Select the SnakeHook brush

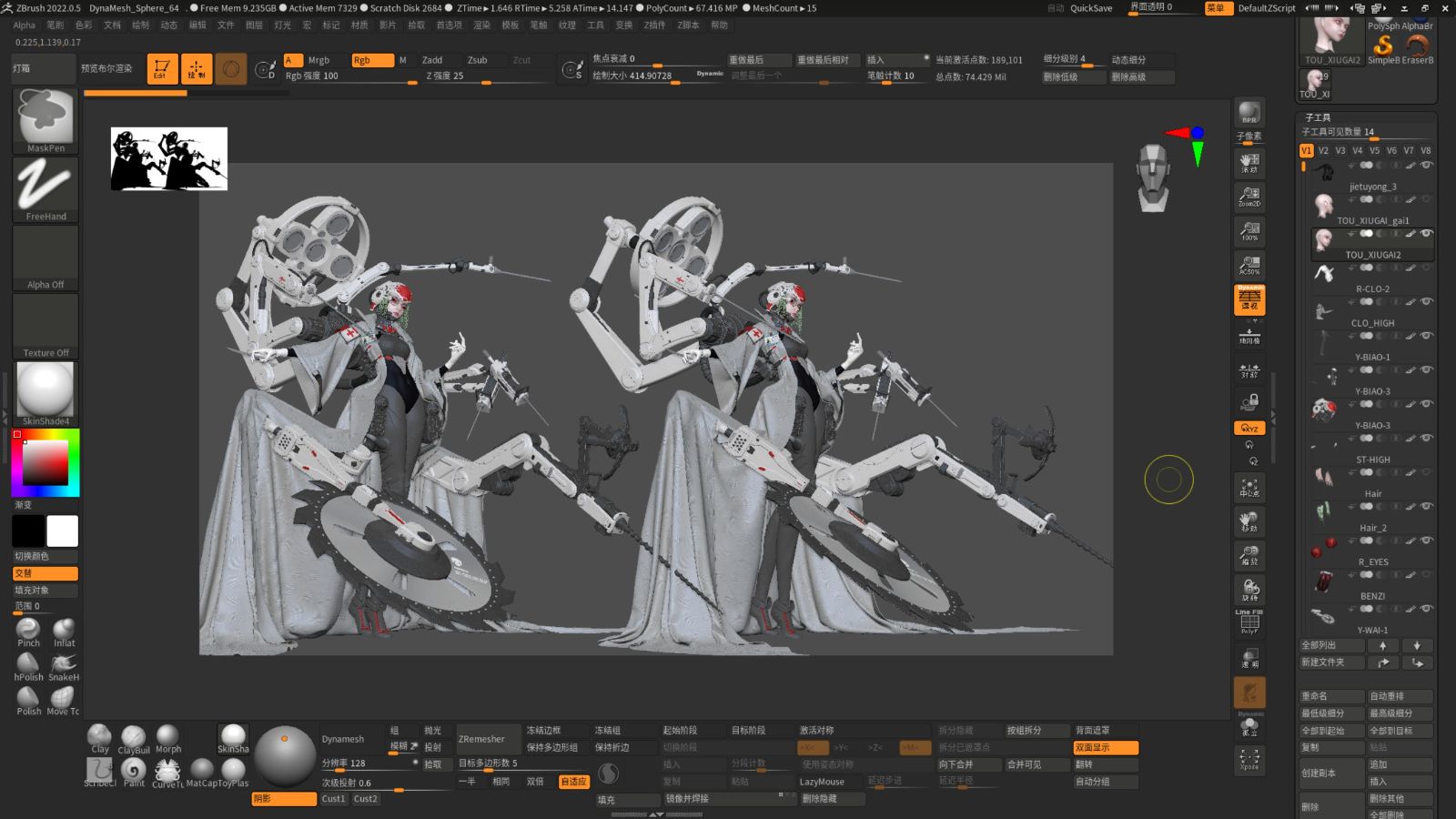(x=64, y=667)
